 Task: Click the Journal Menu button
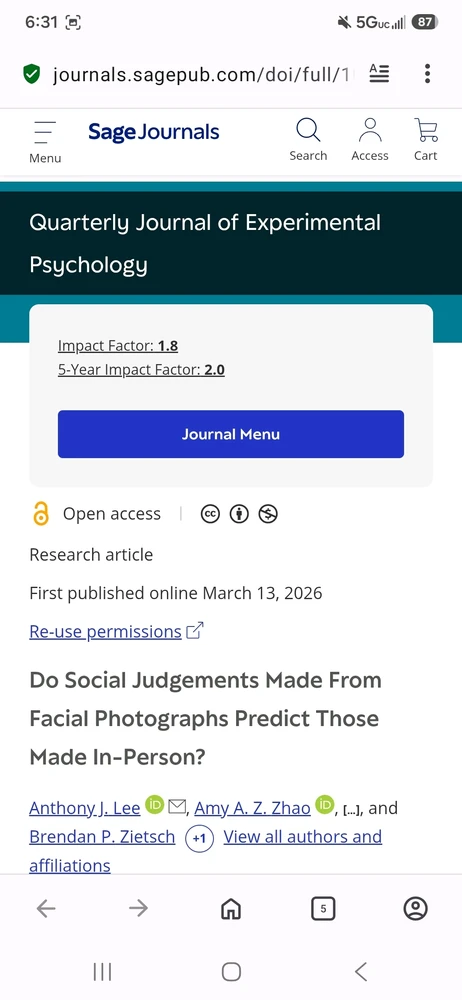[231, 434]
